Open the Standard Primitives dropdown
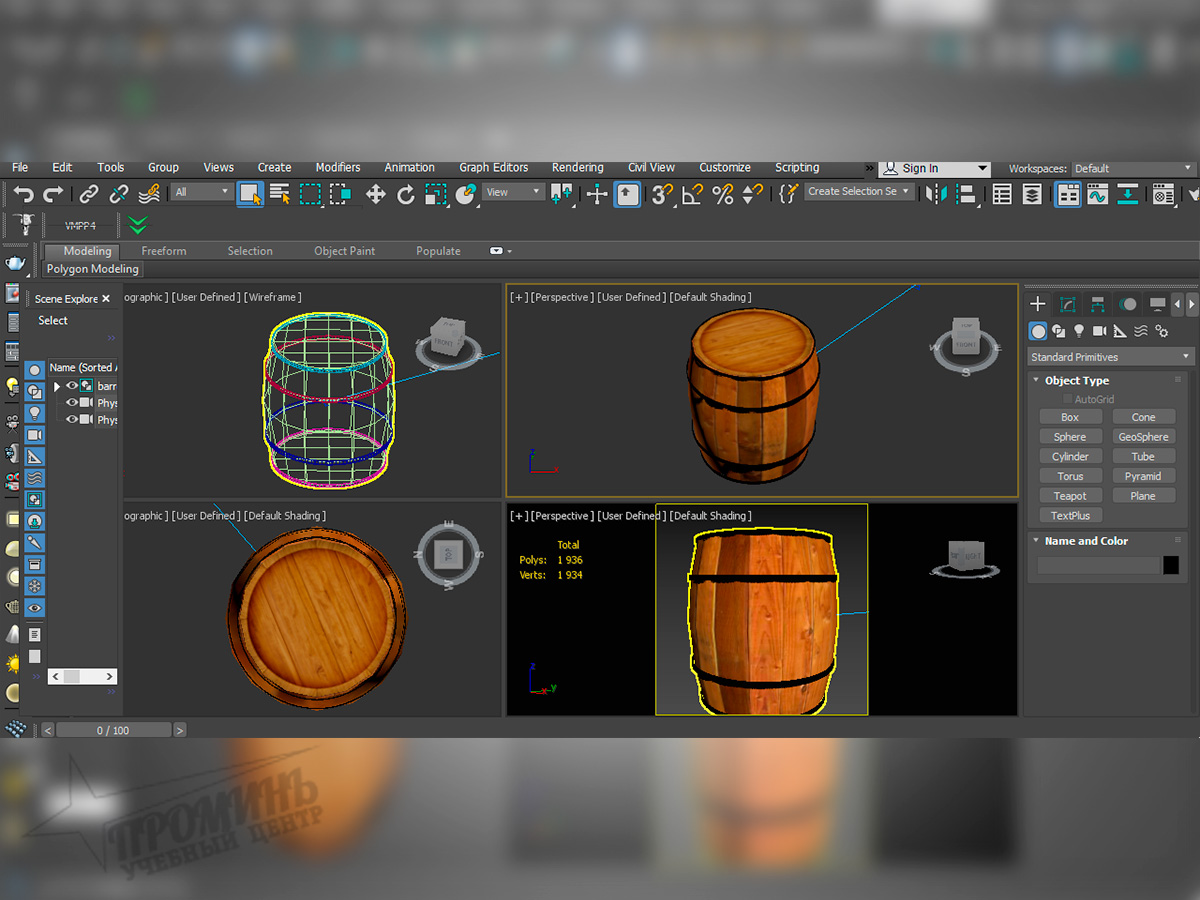1200x900 pixels. [1109, 356]
